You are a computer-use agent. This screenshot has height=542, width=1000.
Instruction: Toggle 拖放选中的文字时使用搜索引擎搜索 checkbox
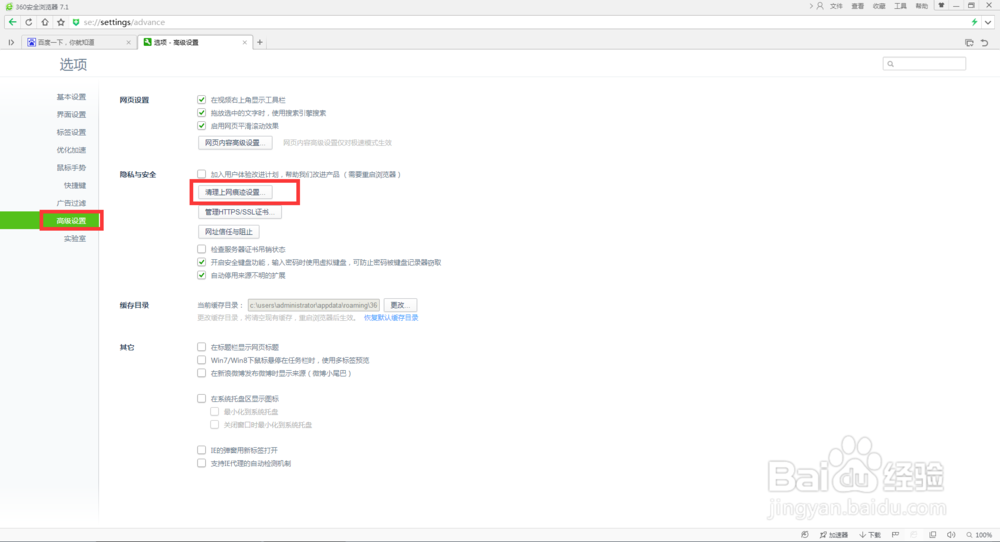point(202,113)
